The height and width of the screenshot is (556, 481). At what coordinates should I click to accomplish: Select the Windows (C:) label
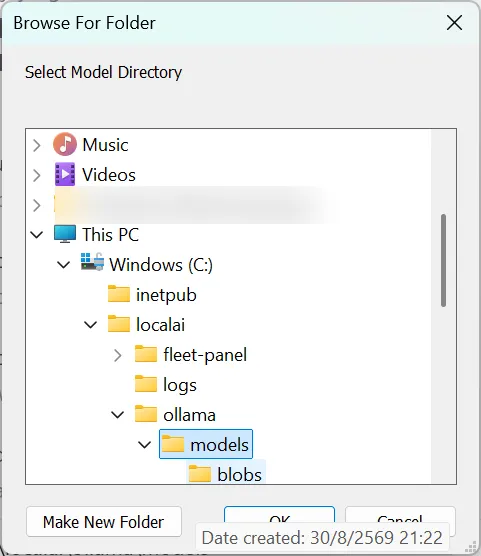(161, 265)
